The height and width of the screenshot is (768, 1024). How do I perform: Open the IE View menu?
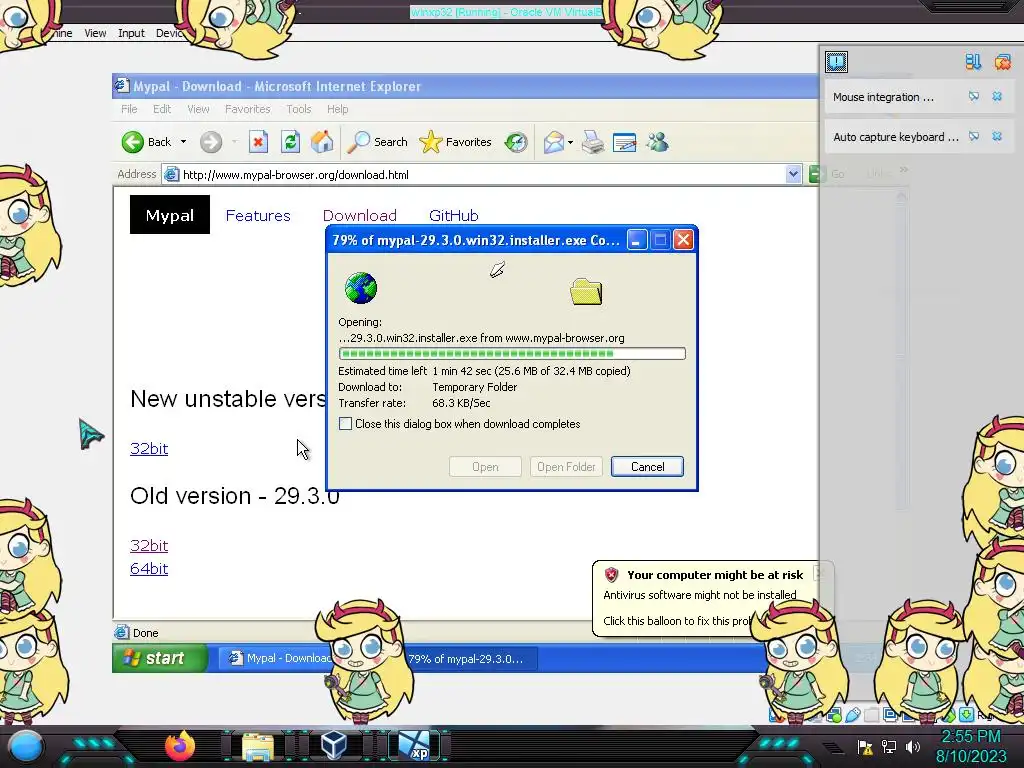click(x=199, y=109)
